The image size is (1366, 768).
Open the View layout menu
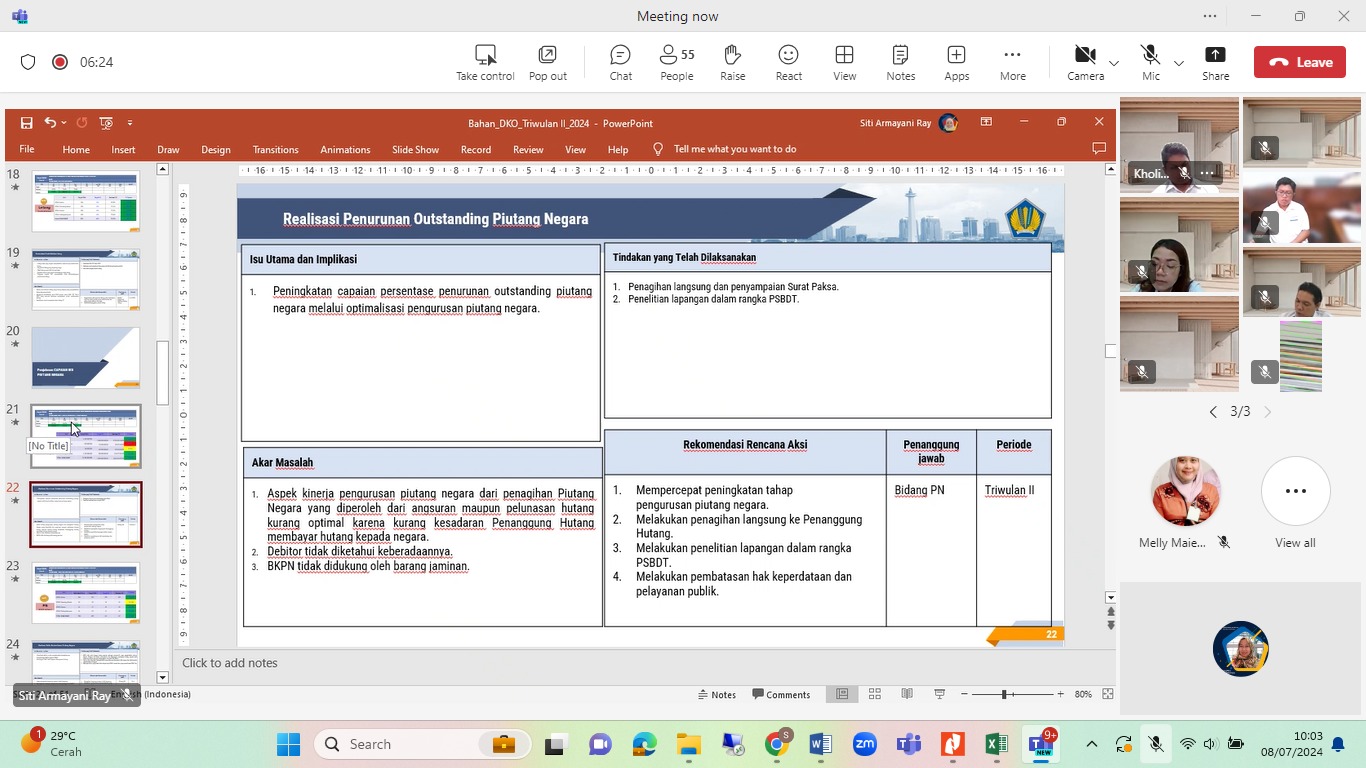[x=844, y=62]
